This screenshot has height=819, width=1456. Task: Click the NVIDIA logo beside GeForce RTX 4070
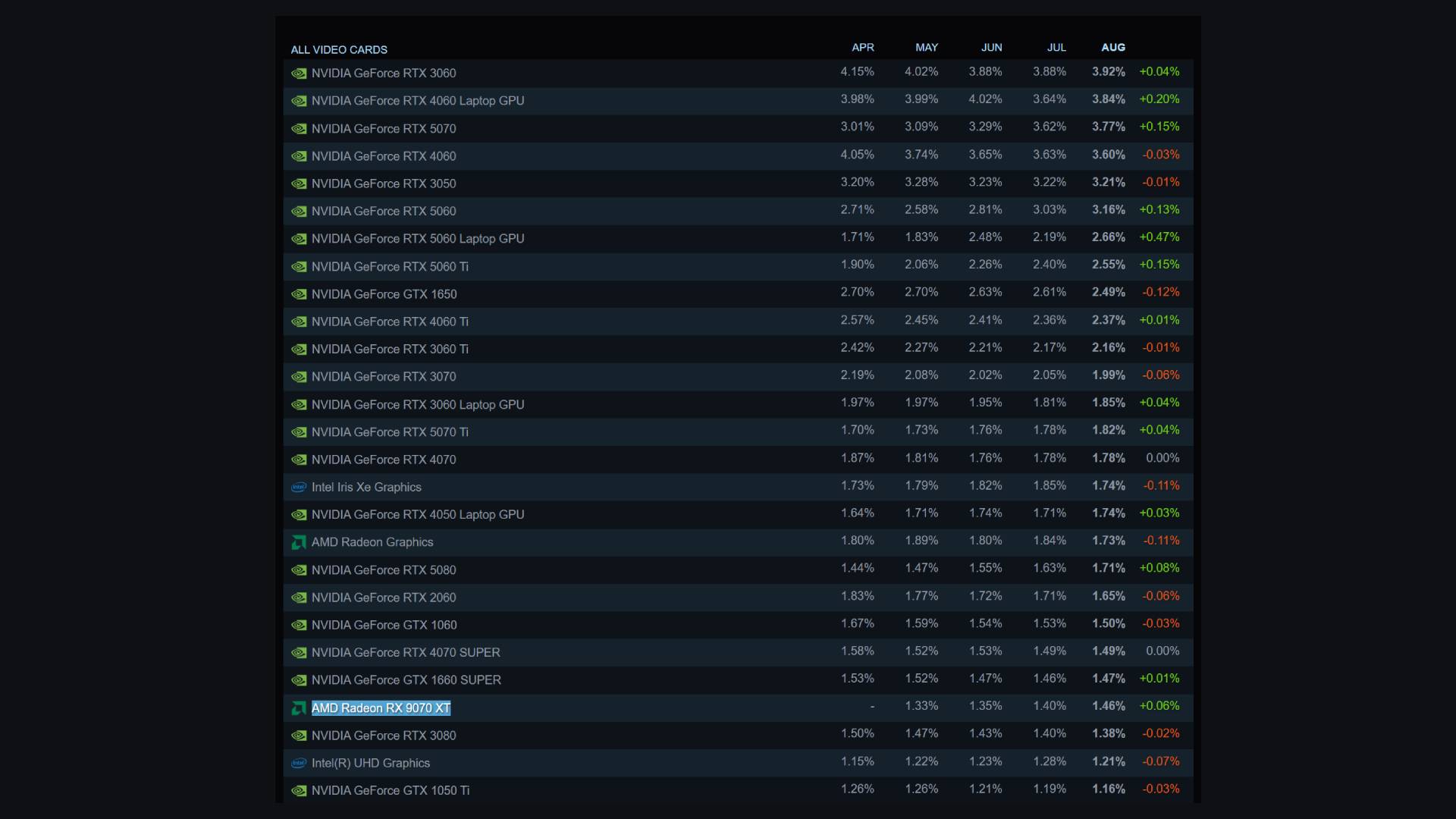(299, 460)
